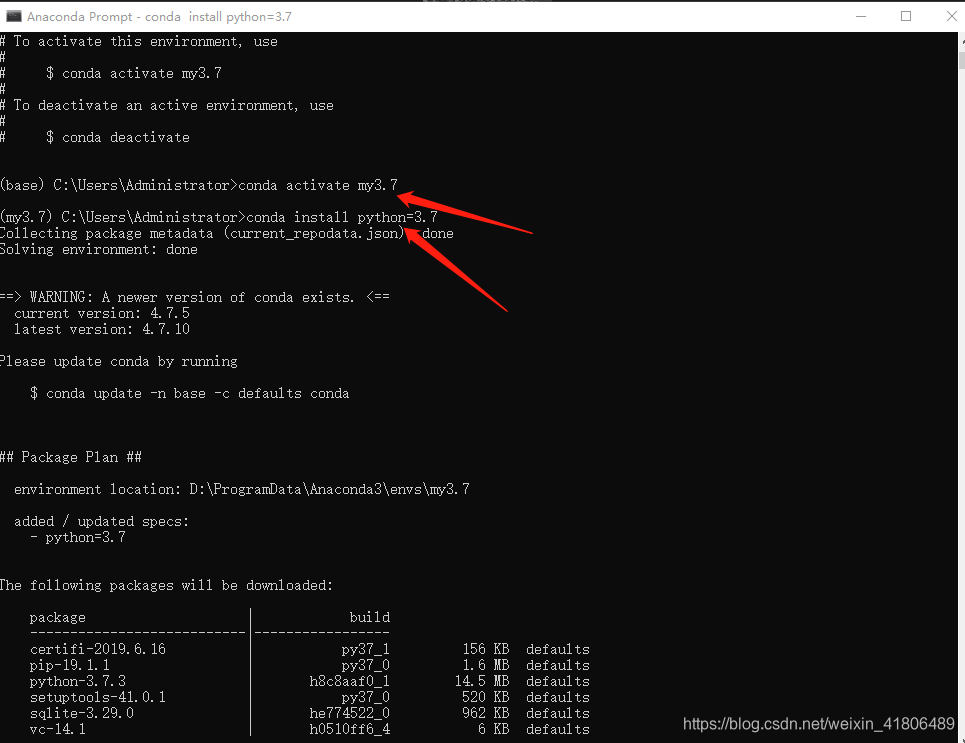The width and height of the screenshot is (965, 743).
Task: Click the '- python=3.7' spec line
Action: (x=78, y=537)
